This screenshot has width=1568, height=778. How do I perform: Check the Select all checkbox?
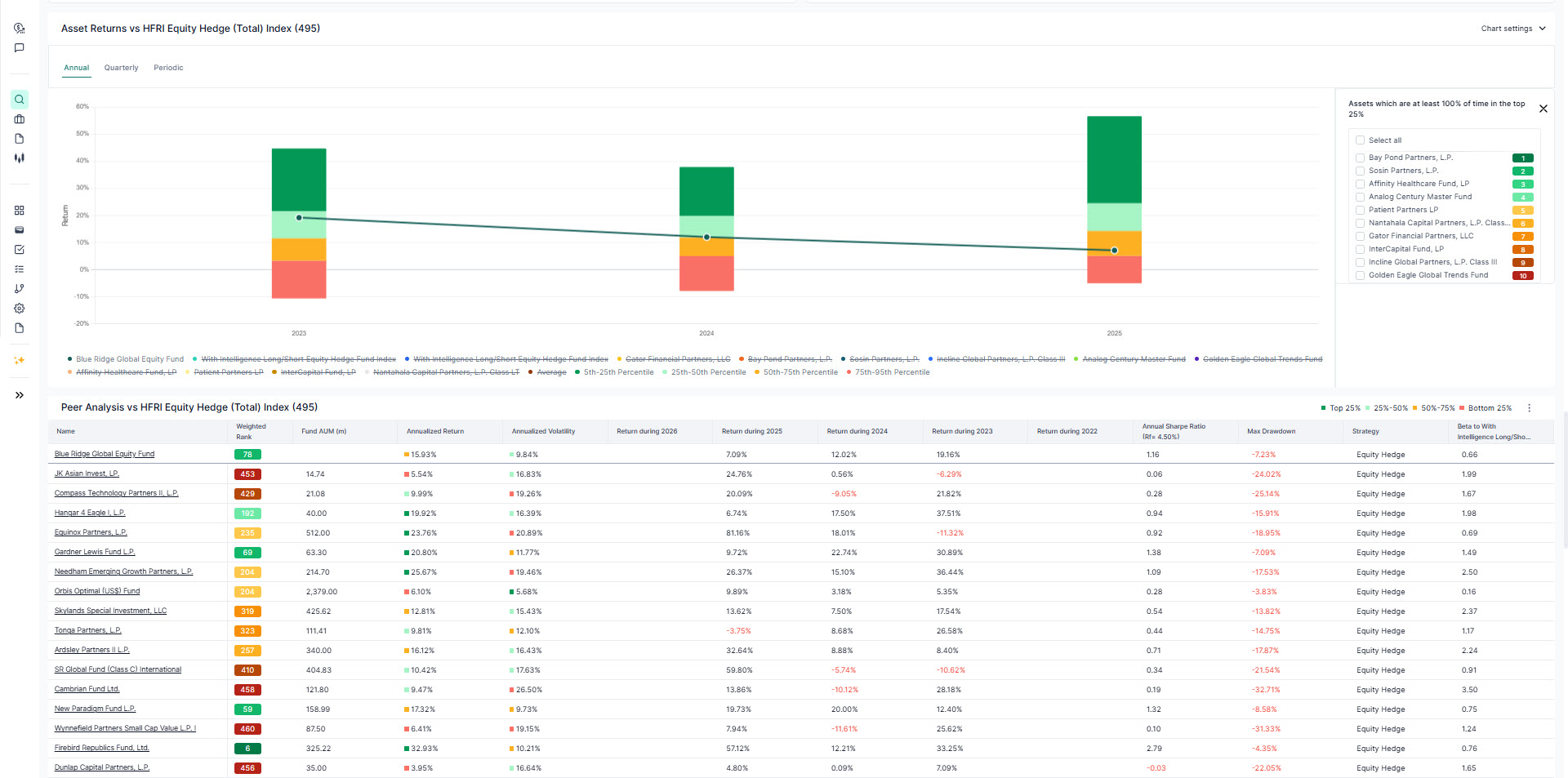pos(1360,140)
